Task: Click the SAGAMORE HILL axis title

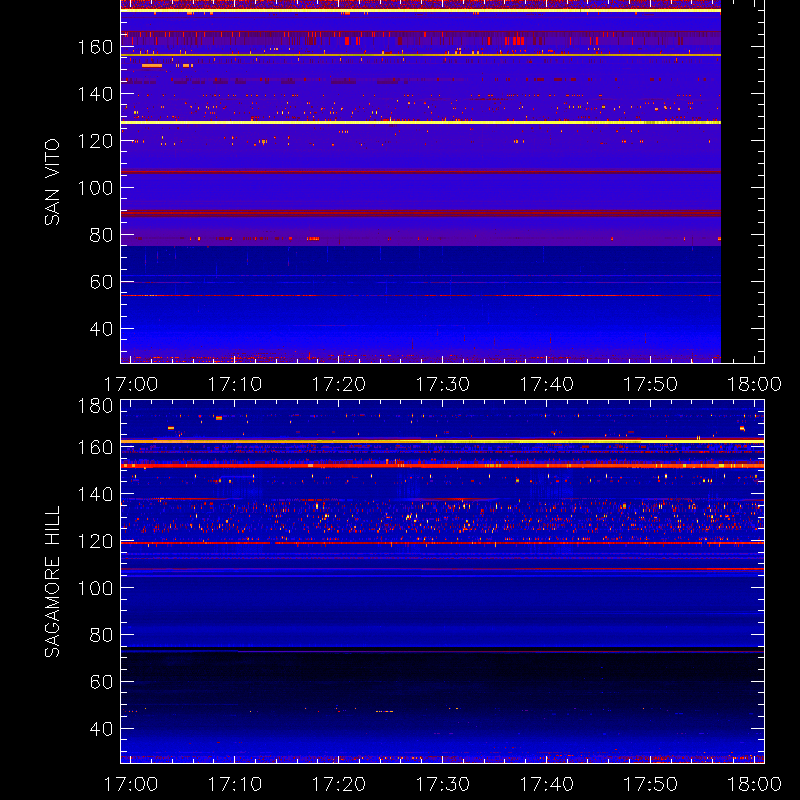Action: click(x=52, y=582)
